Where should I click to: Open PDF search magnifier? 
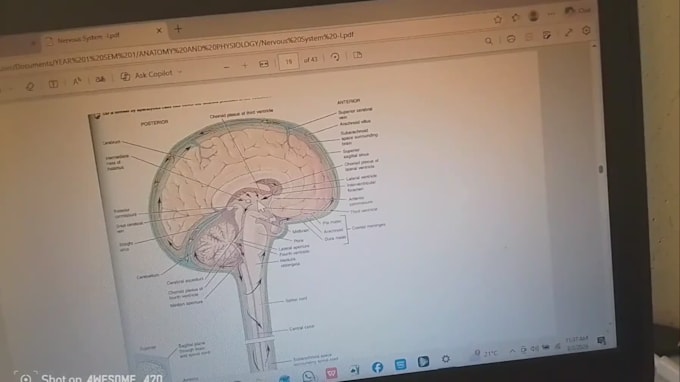point(489,41)
